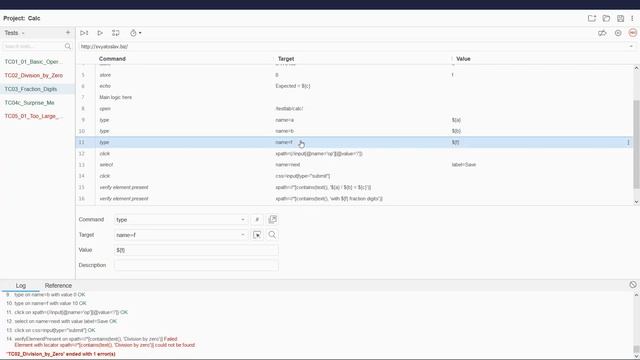The height and width of the screenshot is (360, 640).
Task: Click the Value column header
Action: tap(463, 59)
